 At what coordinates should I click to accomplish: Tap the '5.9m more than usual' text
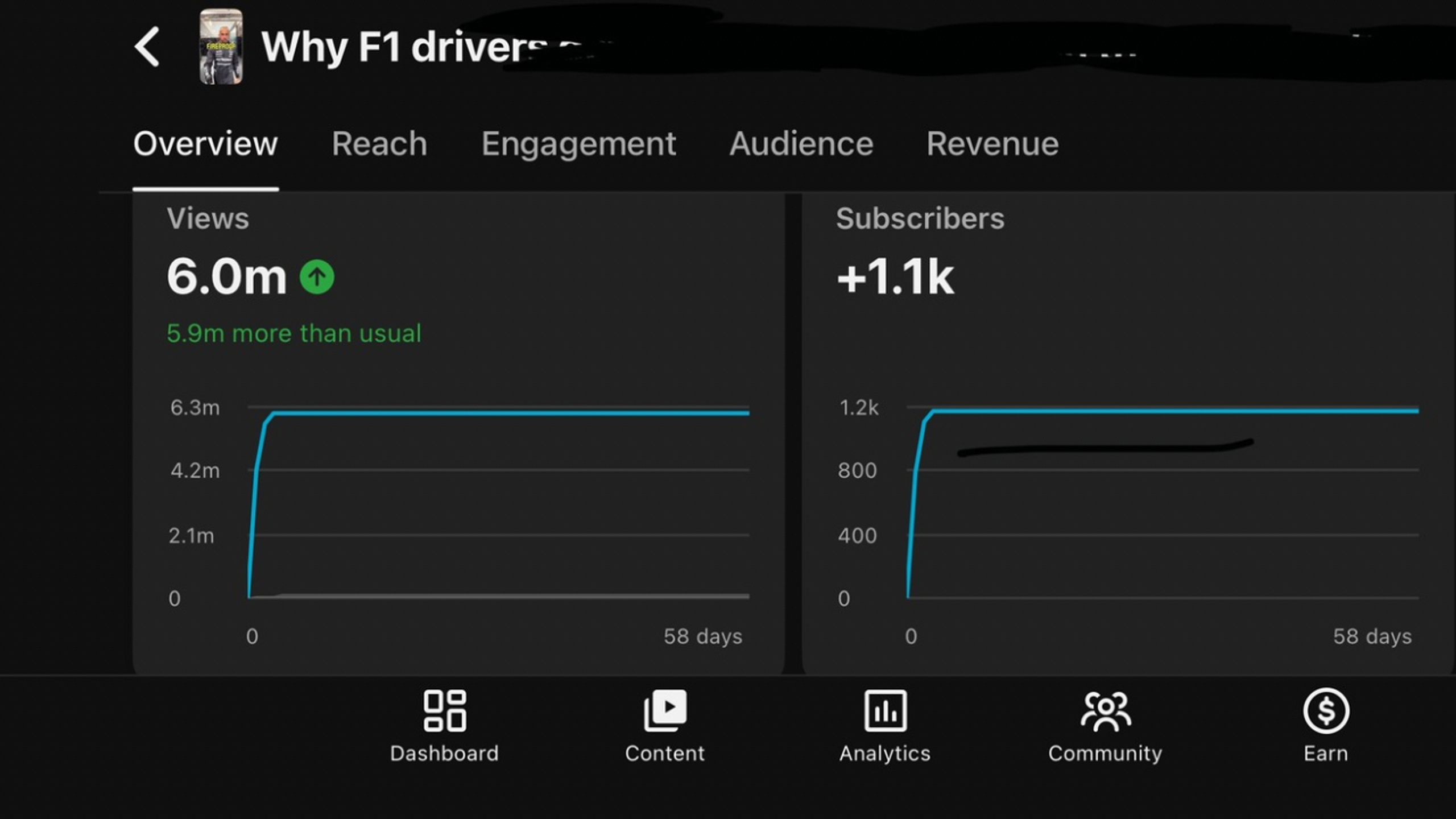point(293,333)
